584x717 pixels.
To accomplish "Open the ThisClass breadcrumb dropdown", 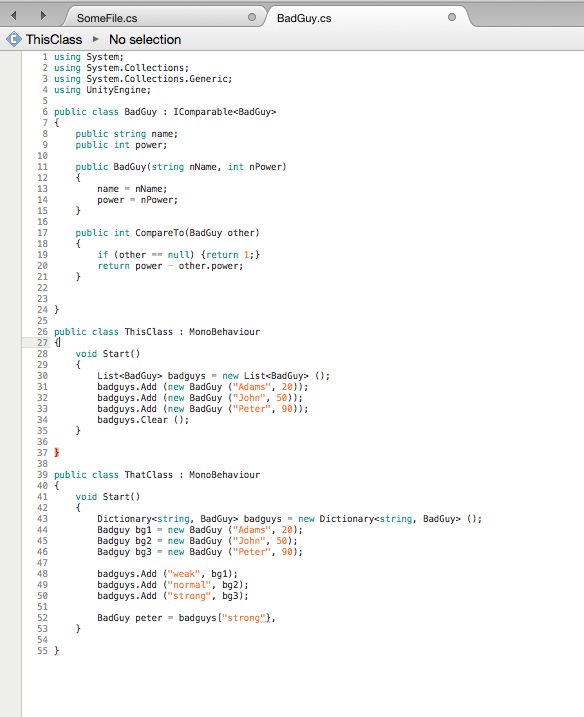I will [x=54, y=39].
